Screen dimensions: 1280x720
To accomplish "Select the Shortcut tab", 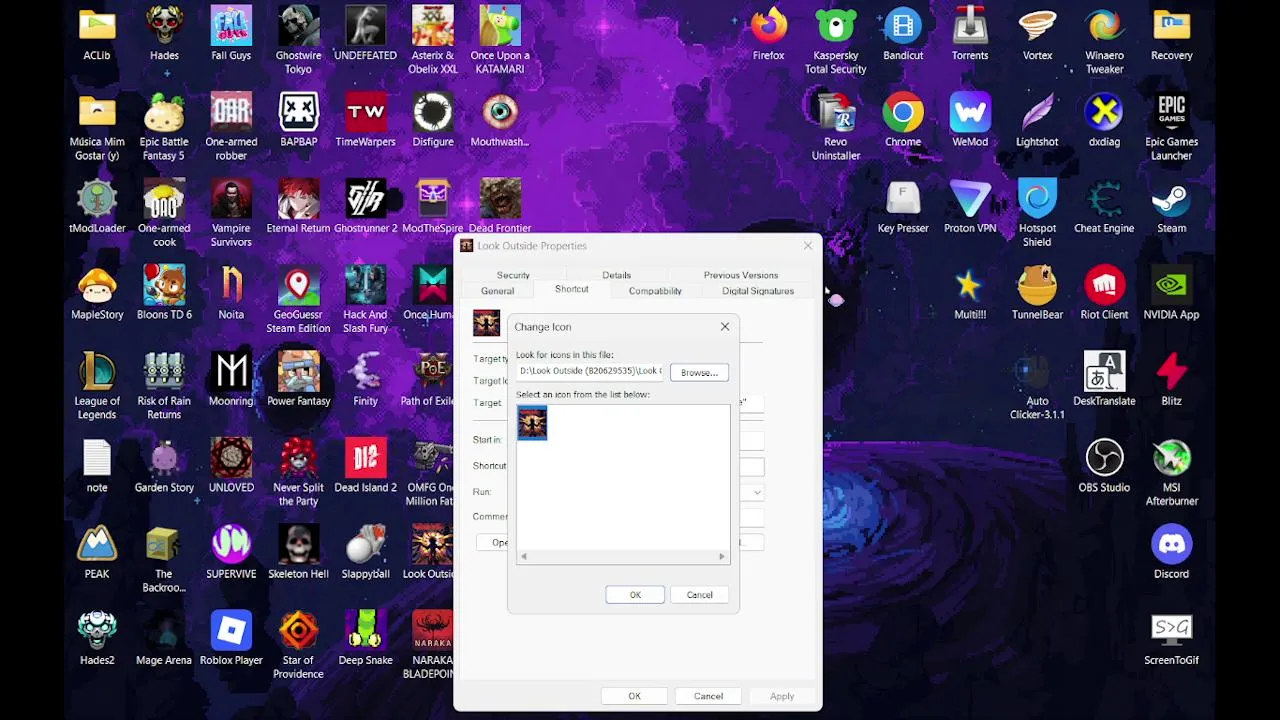I will [x=571, y=289].
